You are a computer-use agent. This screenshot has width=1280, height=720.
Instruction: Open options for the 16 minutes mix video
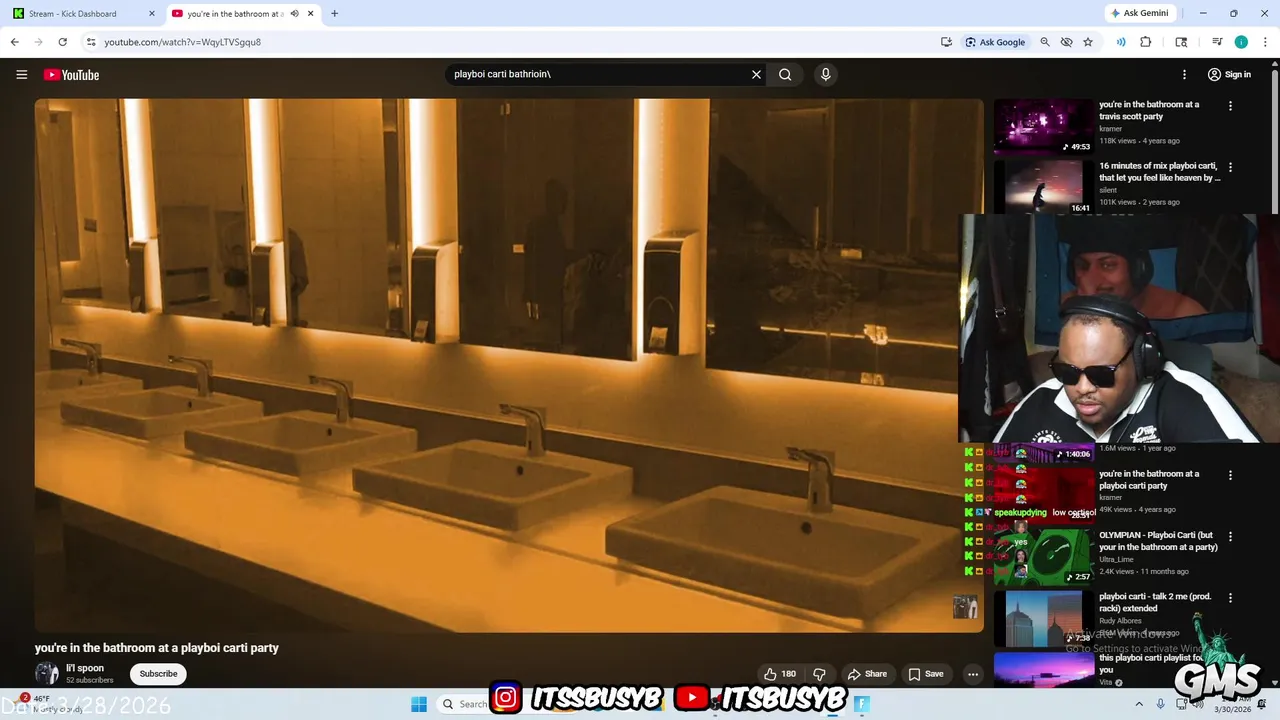[x=1230, y=167]
